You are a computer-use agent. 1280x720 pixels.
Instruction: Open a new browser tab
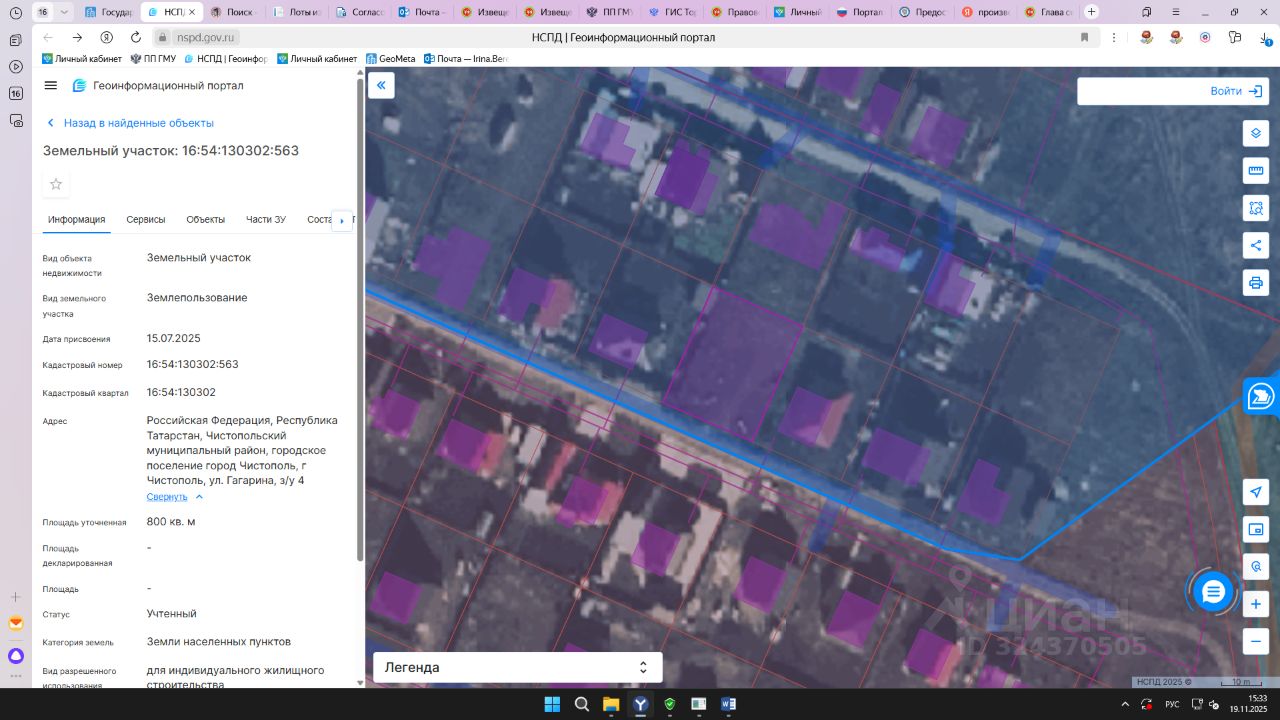(1091, 12)
